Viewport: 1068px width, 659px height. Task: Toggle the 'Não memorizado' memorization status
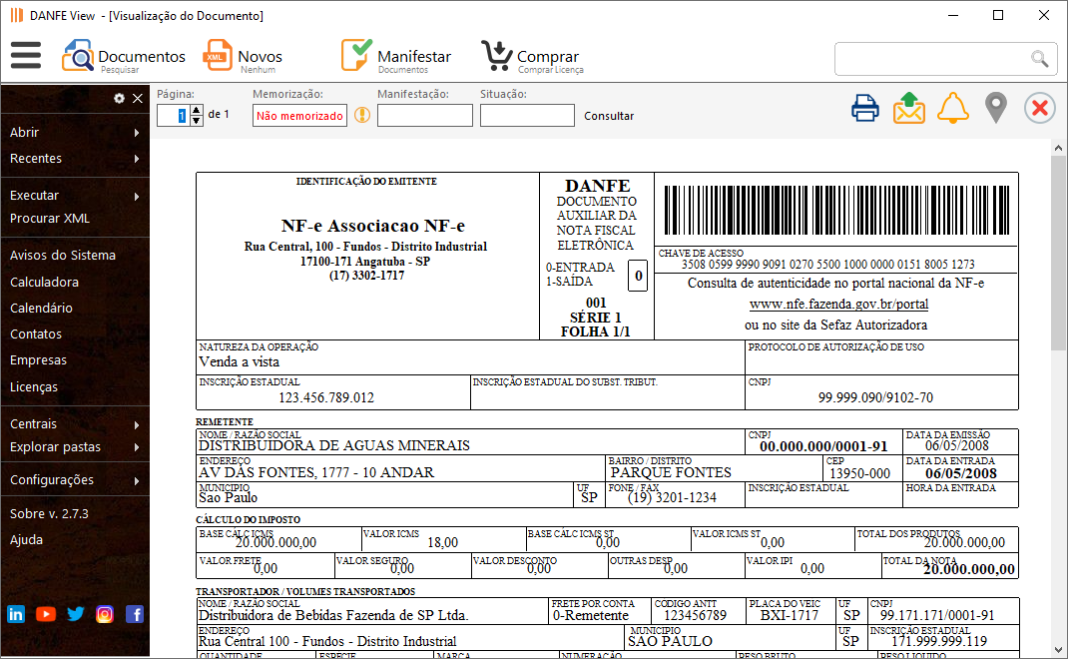pyautogui.click(x=299, y=116)
